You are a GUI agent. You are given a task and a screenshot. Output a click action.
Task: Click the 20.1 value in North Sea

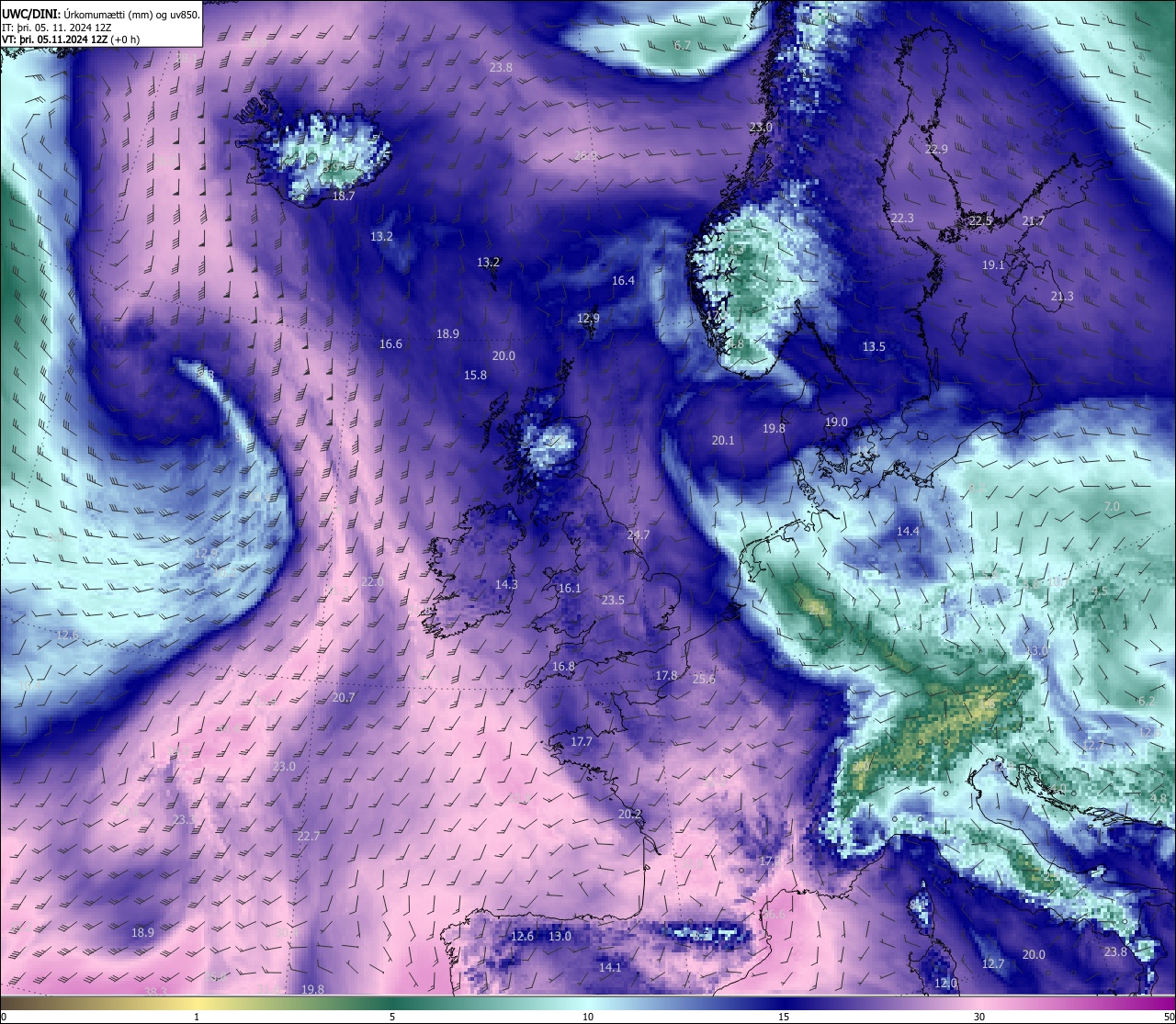pos(723,440)
